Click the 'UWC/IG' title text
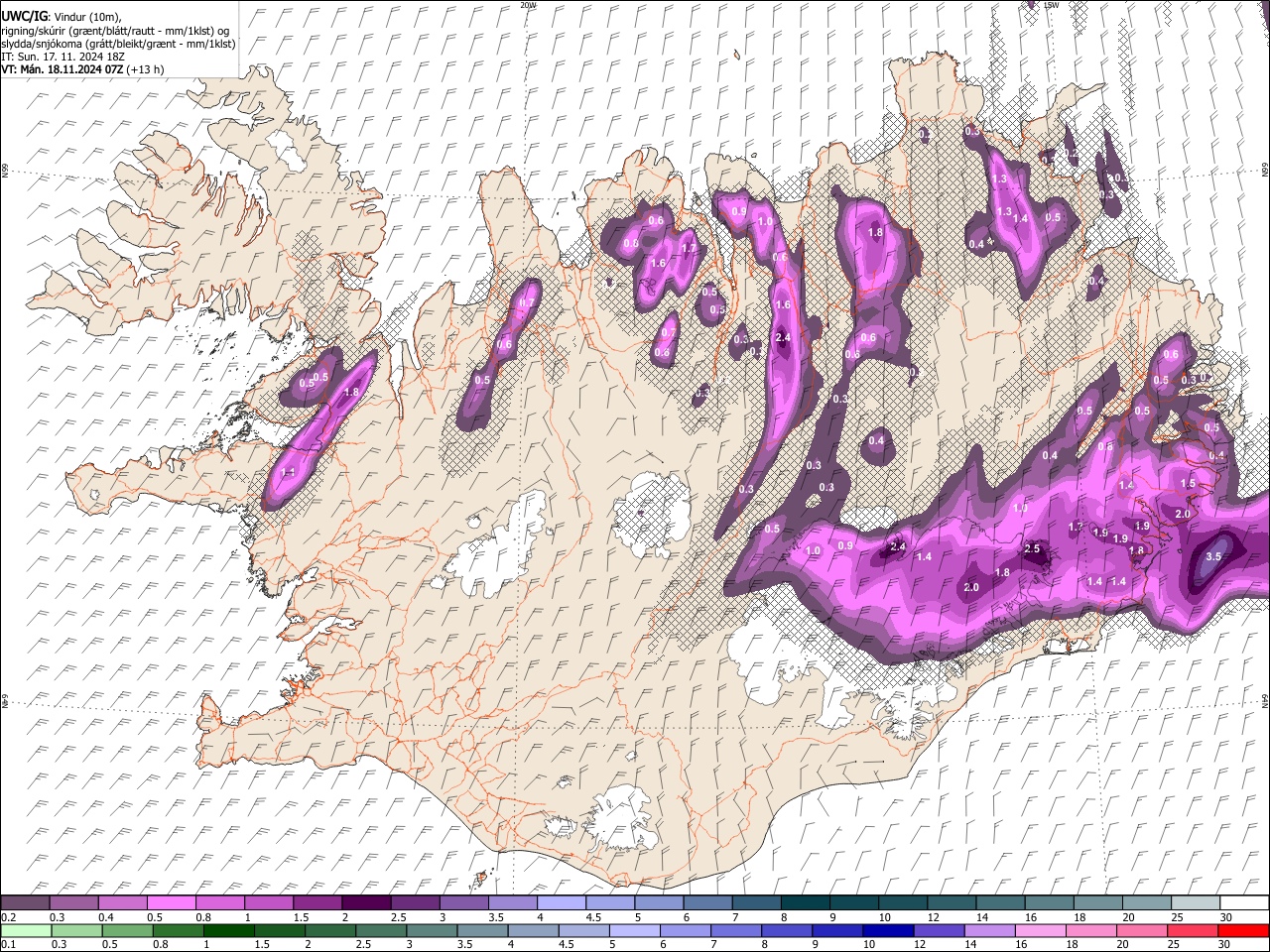 pyautogui.click(x=24, y=16)
